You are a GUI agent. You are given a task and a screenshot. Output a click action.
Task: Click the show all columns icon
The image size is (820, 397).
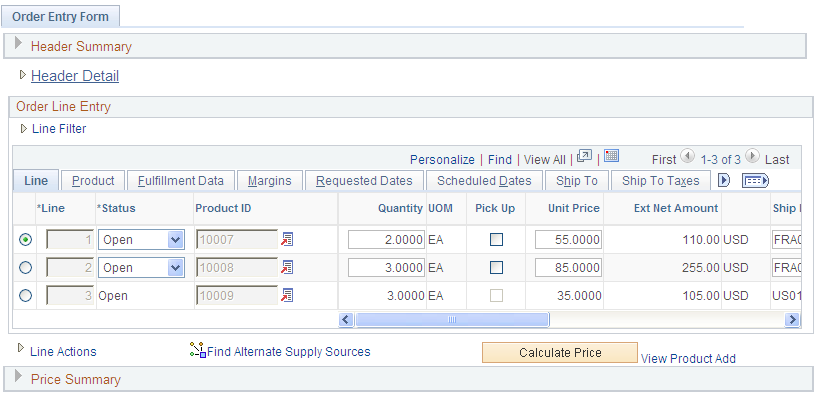(755, 180)
